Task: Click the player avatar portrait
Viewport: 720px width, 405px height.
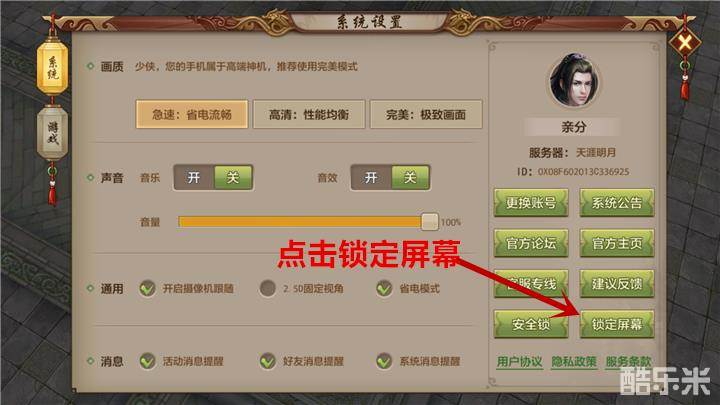Action: [x=574, y=81]
